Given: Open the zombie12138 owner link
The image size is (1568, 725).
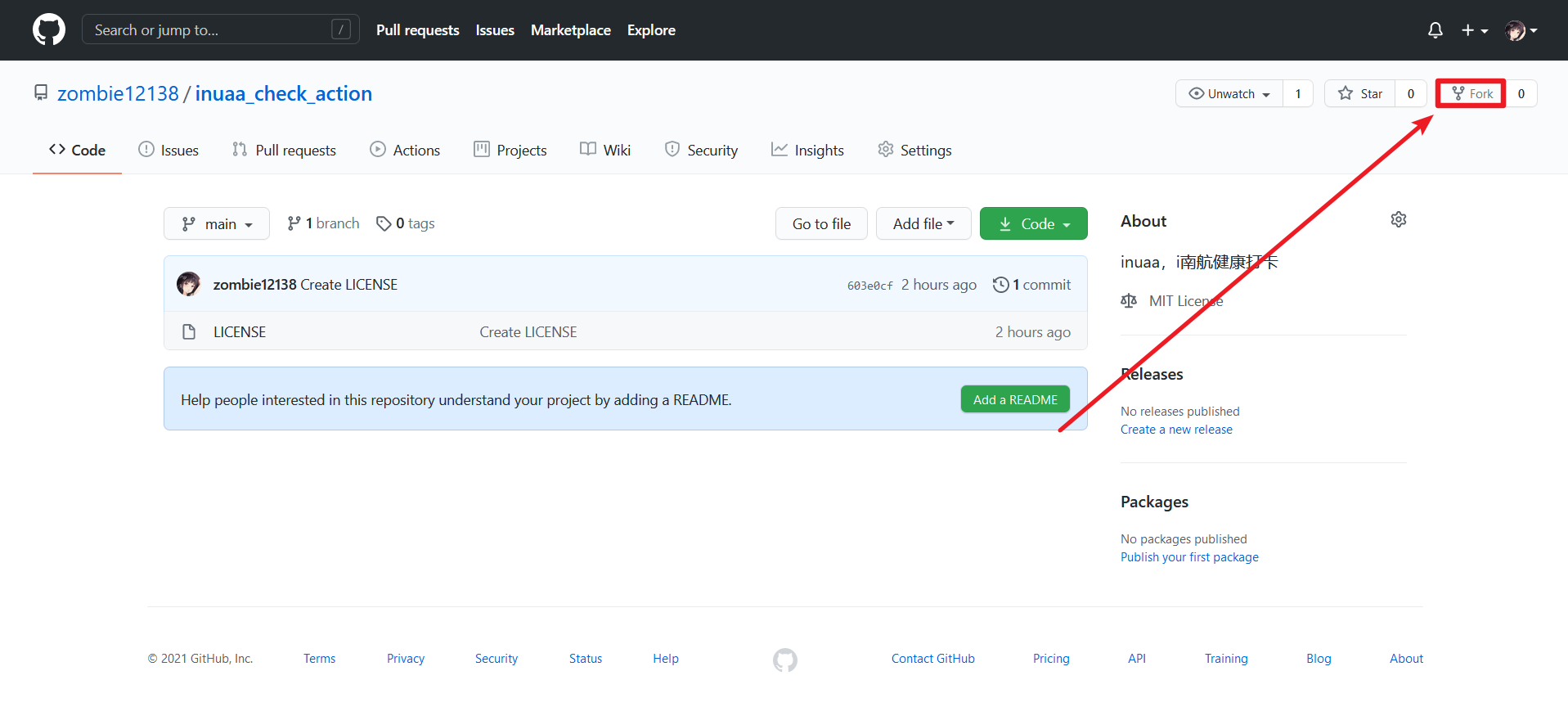Looking at the screenshot, I should coord(118,94).
